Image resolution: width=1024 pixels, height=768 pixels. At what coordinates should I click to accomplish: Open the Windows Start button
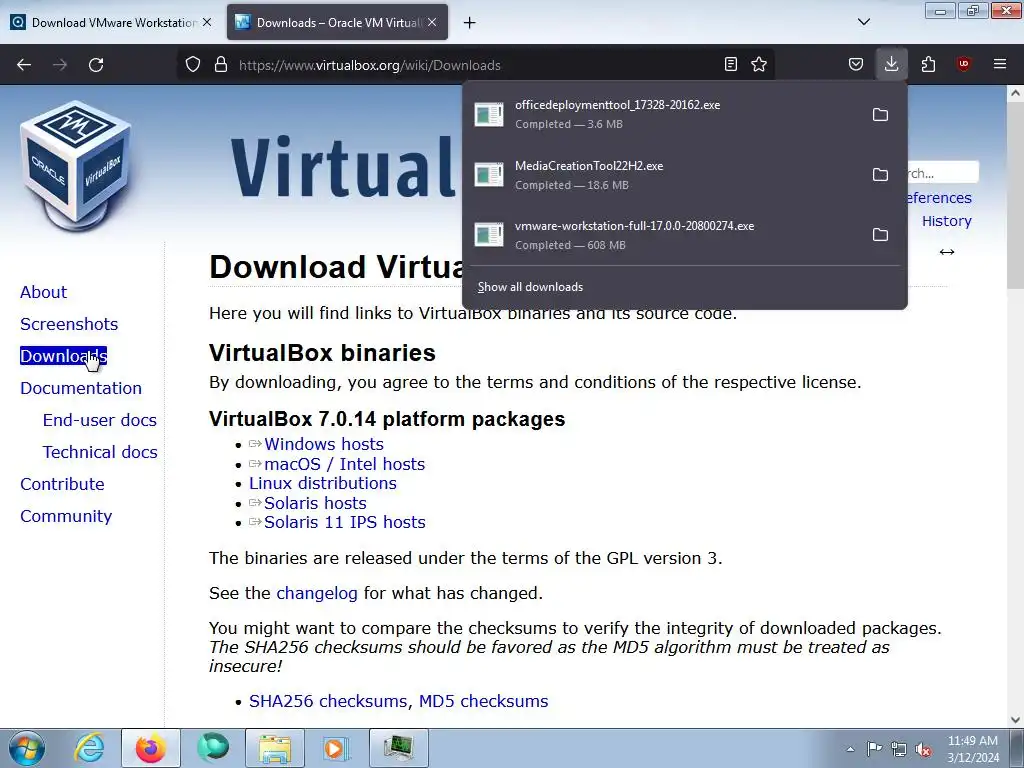pyautogui.click(x=27, y=748)
